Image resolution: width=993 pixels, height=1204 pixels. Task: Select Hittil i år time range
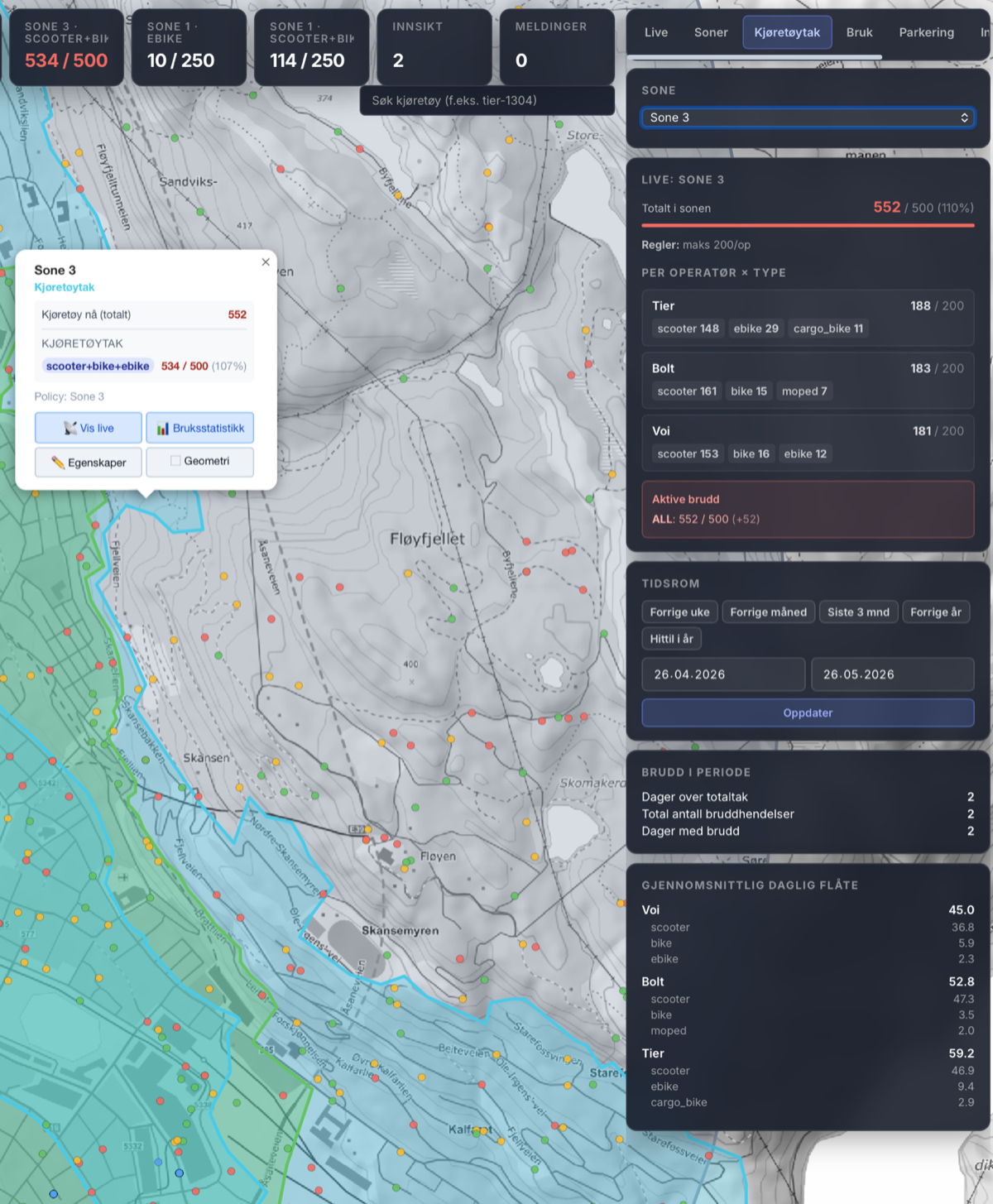pos(672,639)
